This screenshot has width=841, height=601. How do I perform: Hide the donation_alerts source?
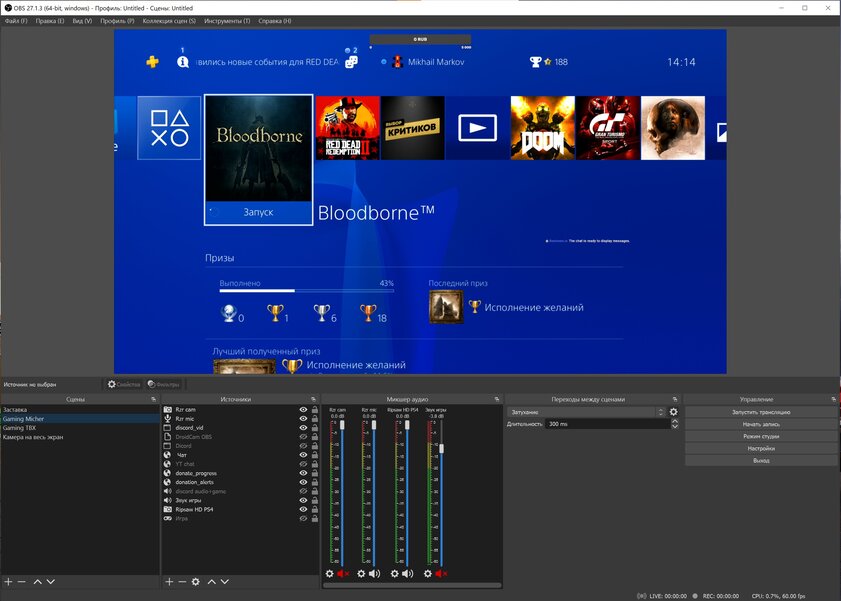(303, 482)
